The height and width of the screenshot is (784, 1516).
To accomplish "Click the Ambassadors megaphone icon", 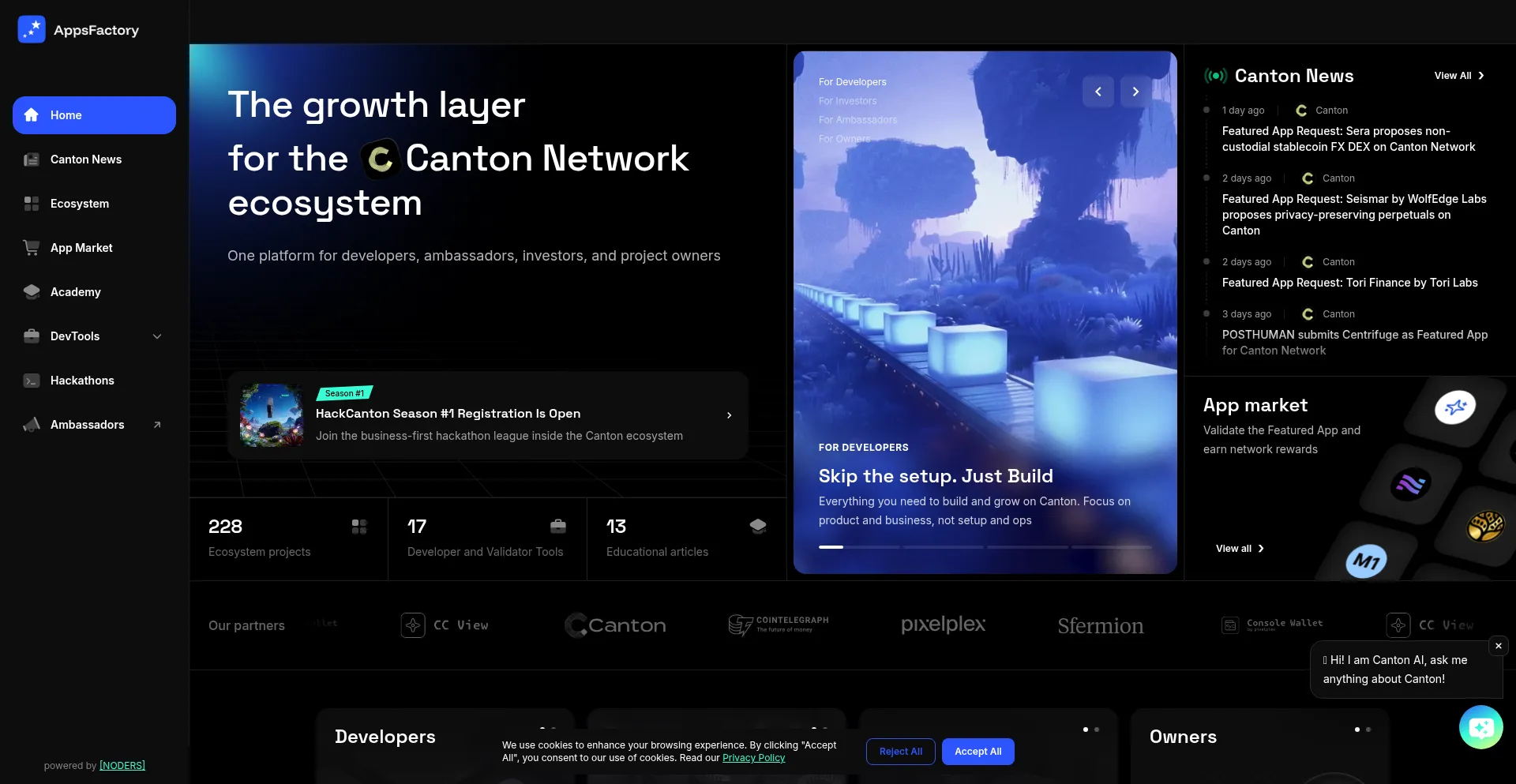I will coord(32,425).
